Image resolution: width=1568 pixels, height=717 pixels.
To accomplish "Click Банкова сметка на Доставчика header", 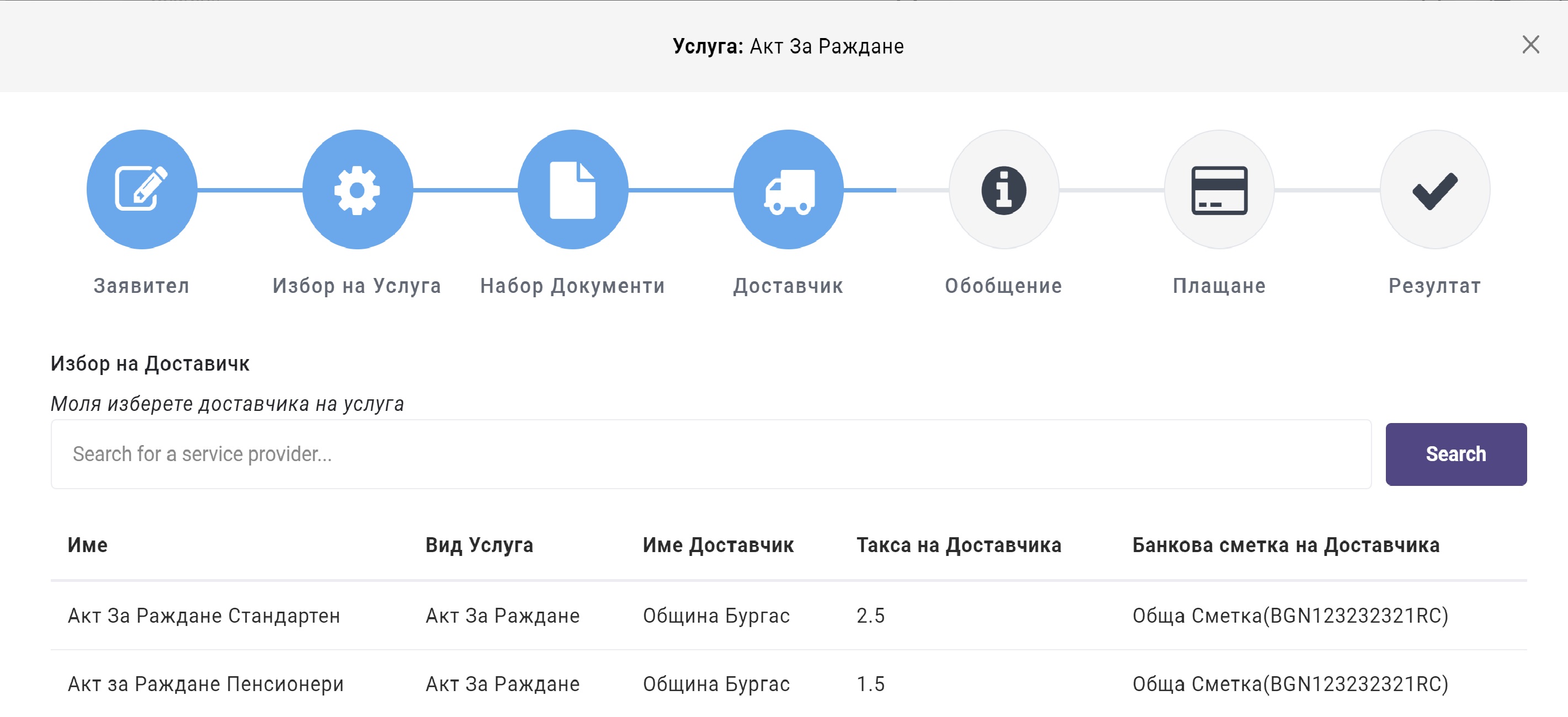I will pos(1285,544).
